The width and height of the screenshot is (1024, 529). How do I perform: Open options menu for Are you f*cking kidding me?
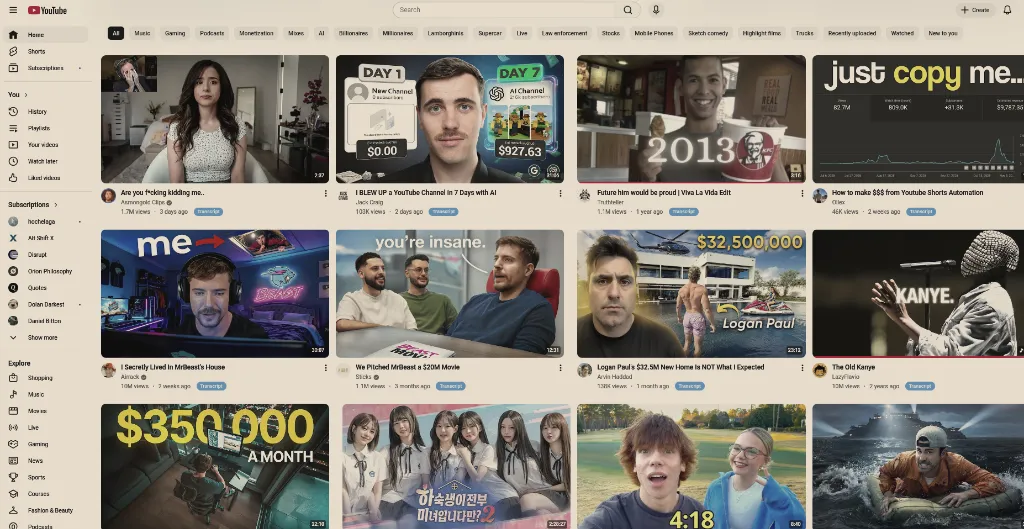[x=325, y=193]
